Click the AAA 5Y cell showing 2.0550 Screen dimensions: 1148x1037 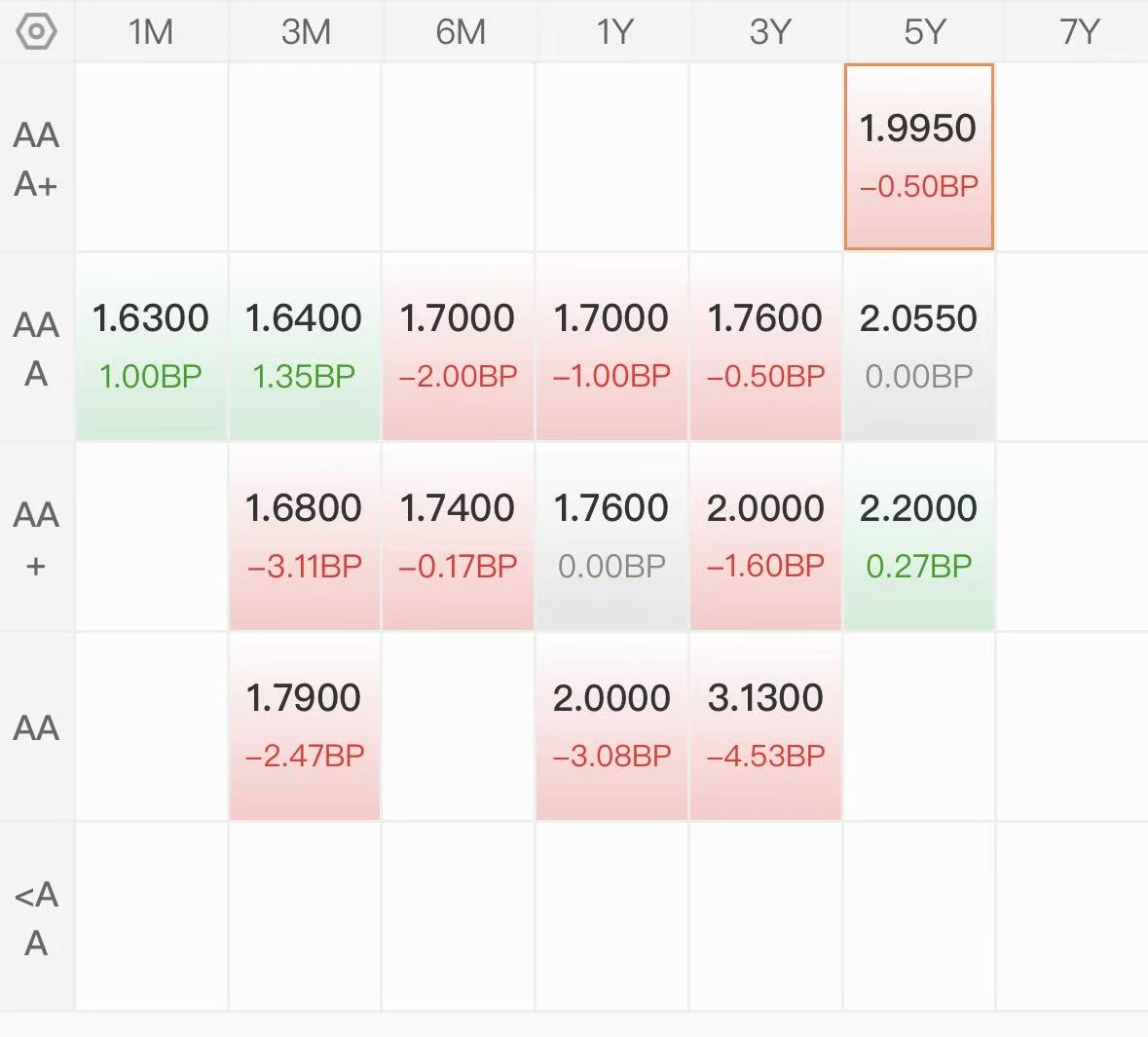click(918, 346)
